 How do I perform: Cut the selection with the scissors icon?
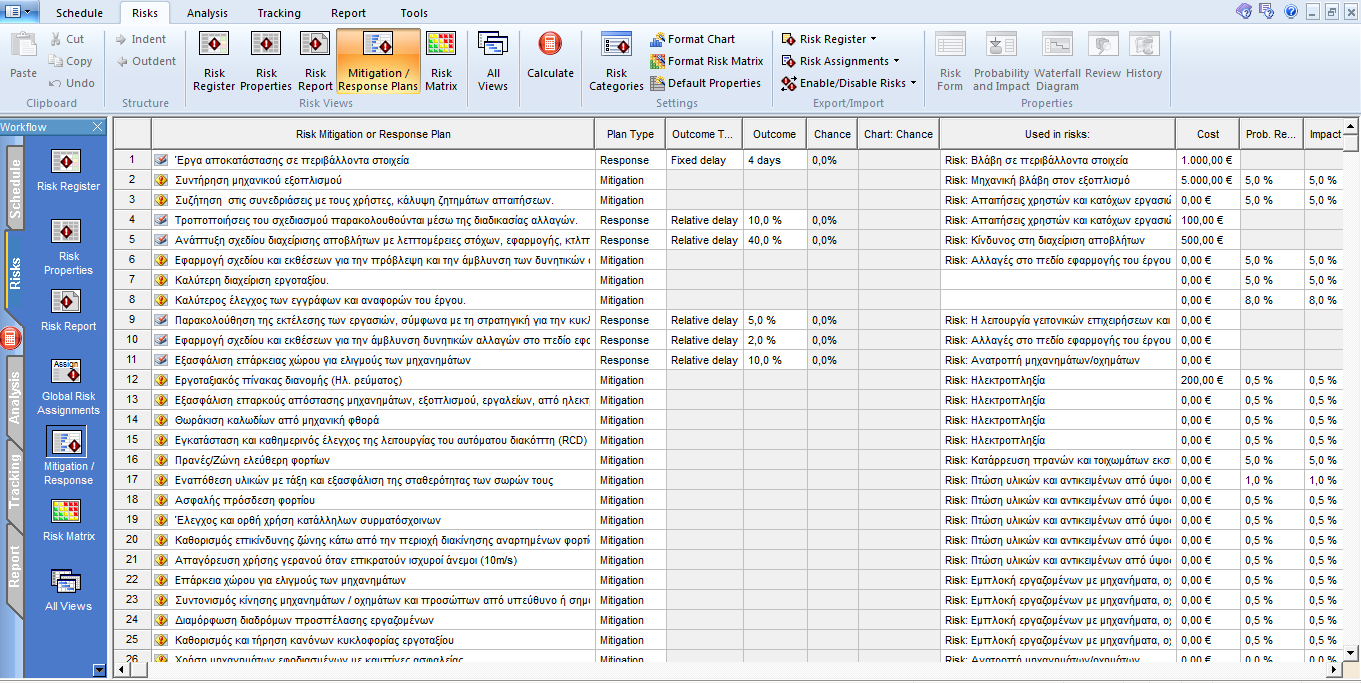coord(67,39)
